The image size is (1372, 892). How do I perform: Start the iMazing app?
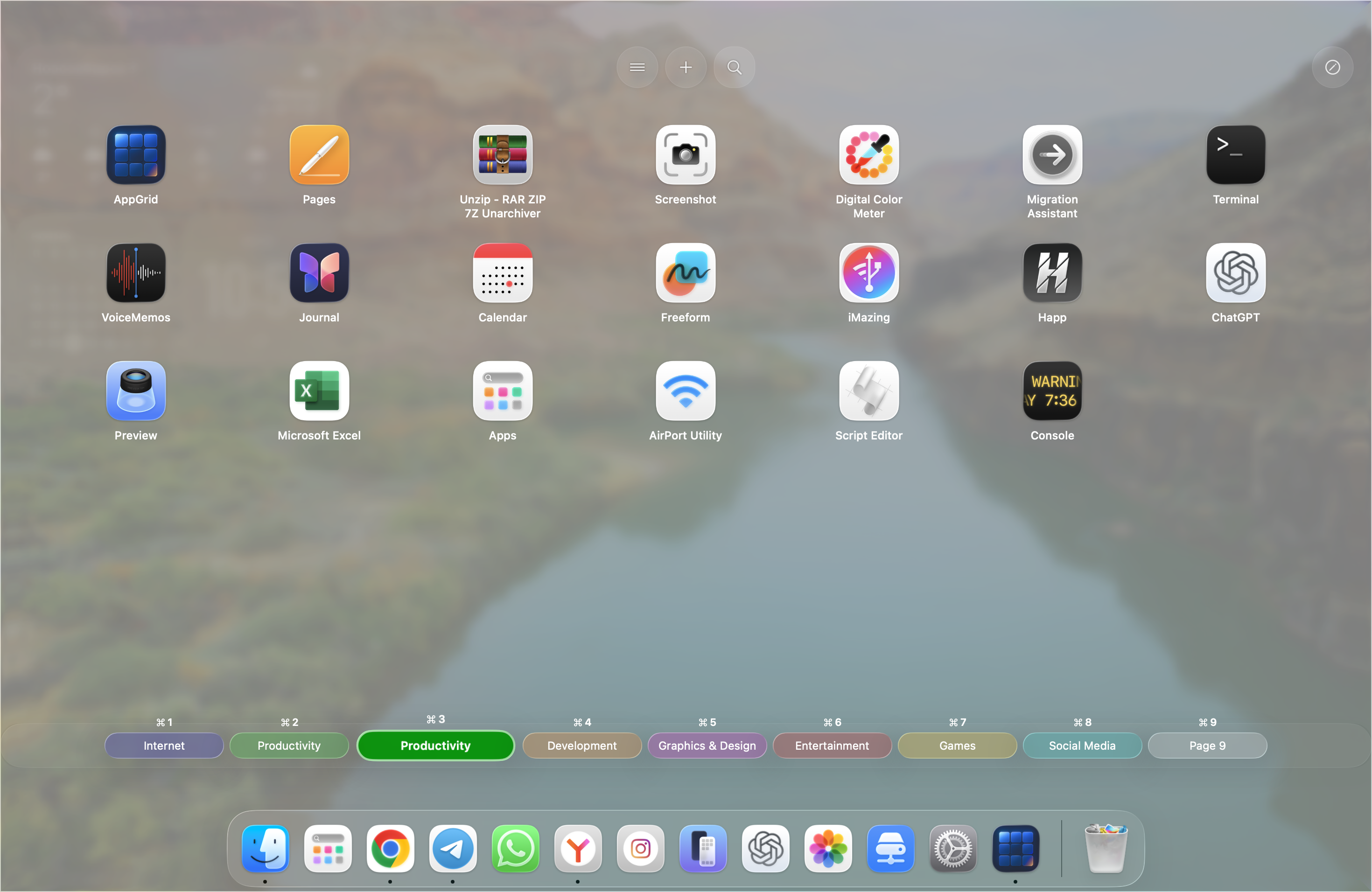click(x=869, y=272)
